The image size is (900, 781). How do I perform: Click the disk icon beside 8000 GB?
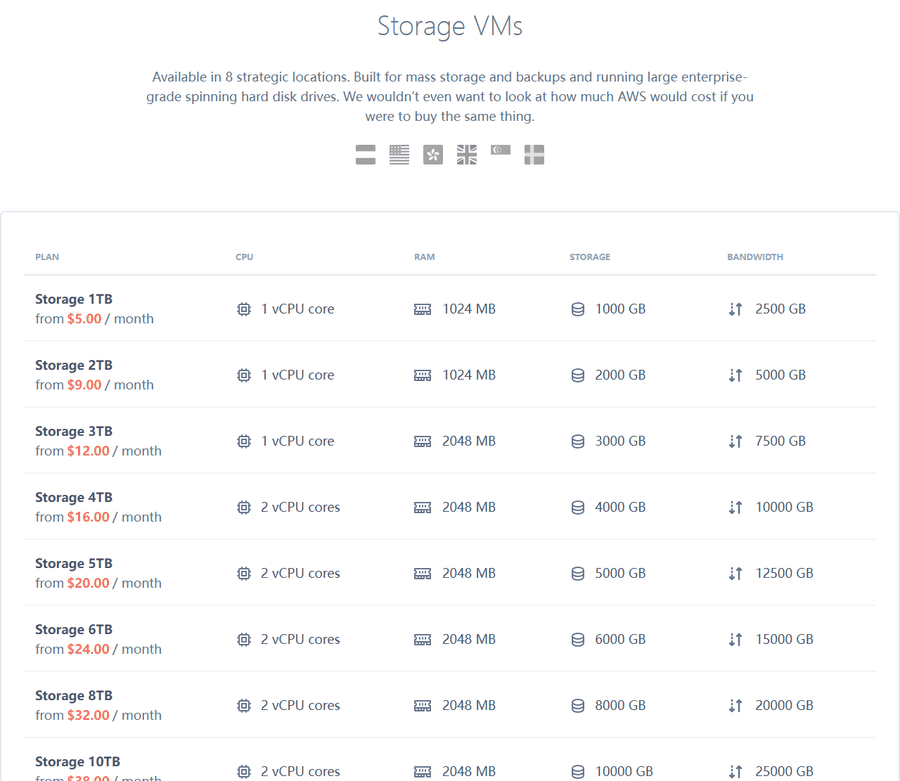578,705
